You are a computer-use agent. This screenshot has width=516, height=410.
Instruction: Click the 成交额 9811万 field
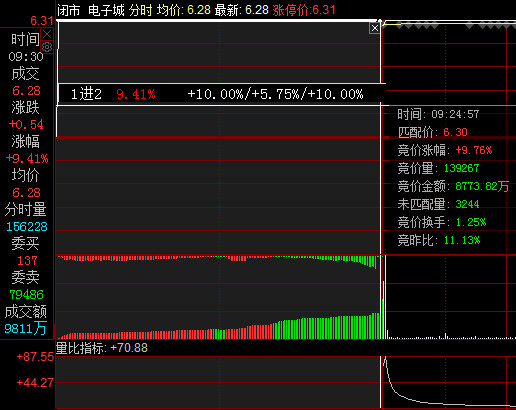(25, 320)
